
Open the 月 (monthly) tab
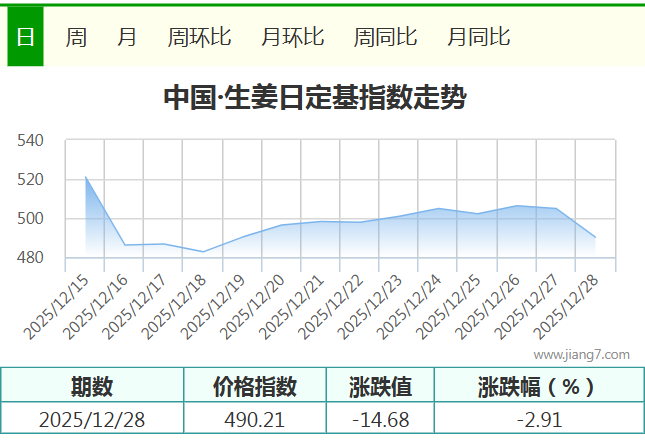[x=127, y=37]
